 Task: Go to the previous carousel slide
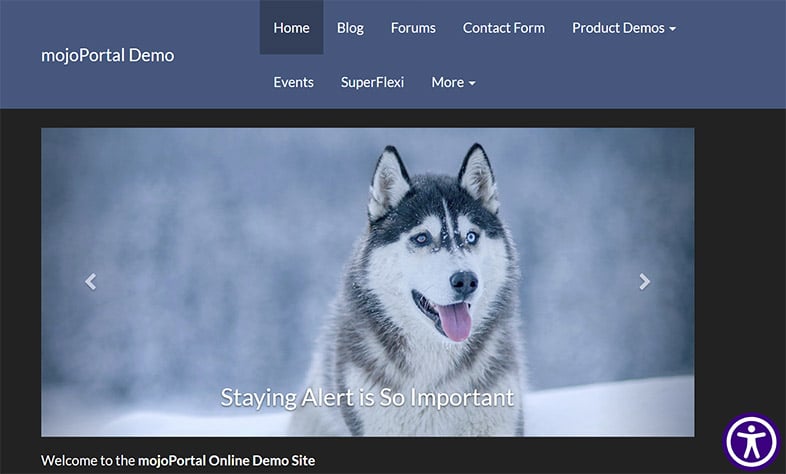coord(90,282)
